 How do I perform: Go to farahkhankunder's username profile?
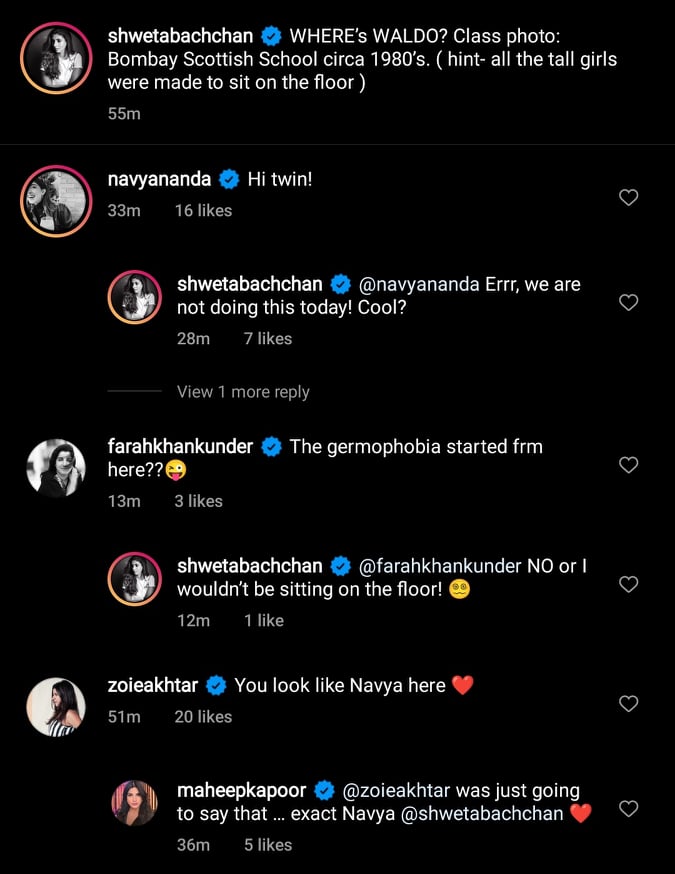[x=180, y=446]
